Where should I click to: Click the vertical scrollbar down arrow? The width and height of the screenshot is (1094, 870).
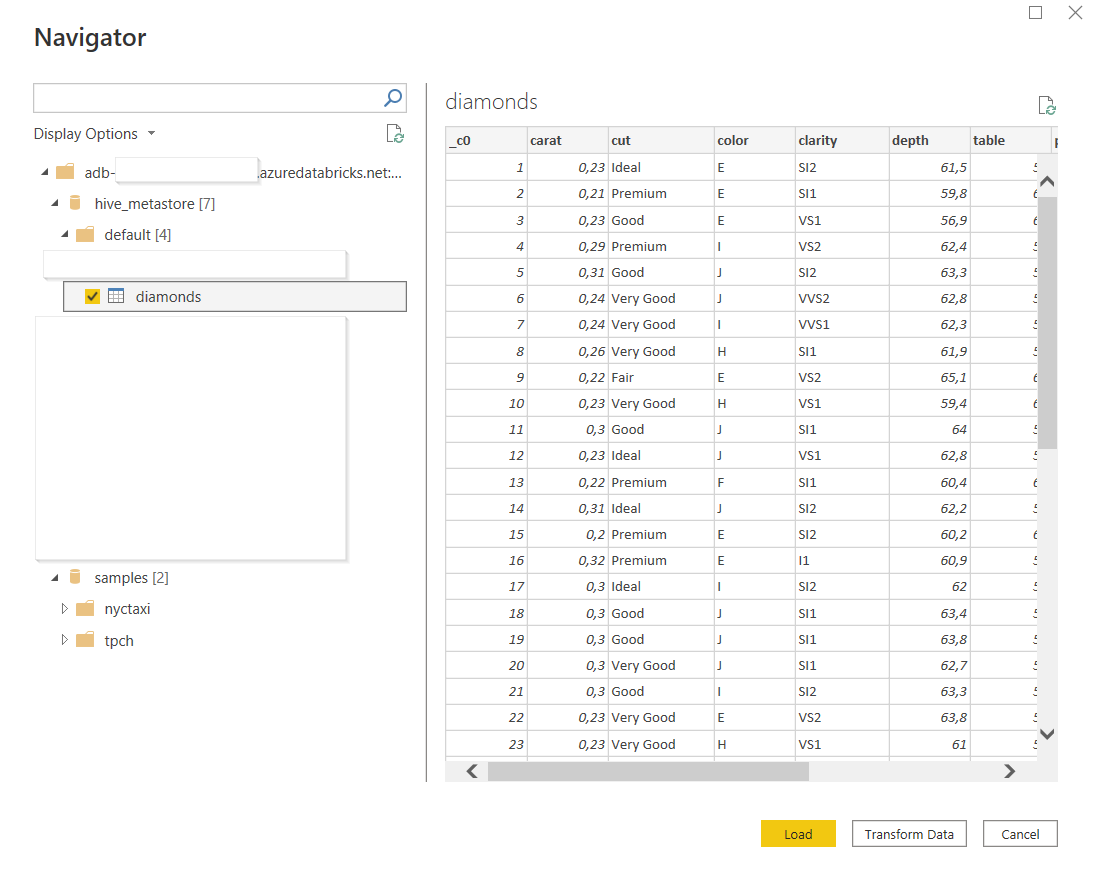[x=1047, y=733]
